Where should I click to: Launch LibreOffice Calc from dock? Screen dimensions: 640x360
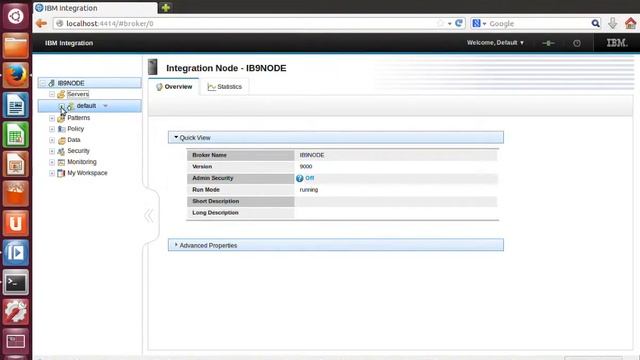[x=16, y=135]
